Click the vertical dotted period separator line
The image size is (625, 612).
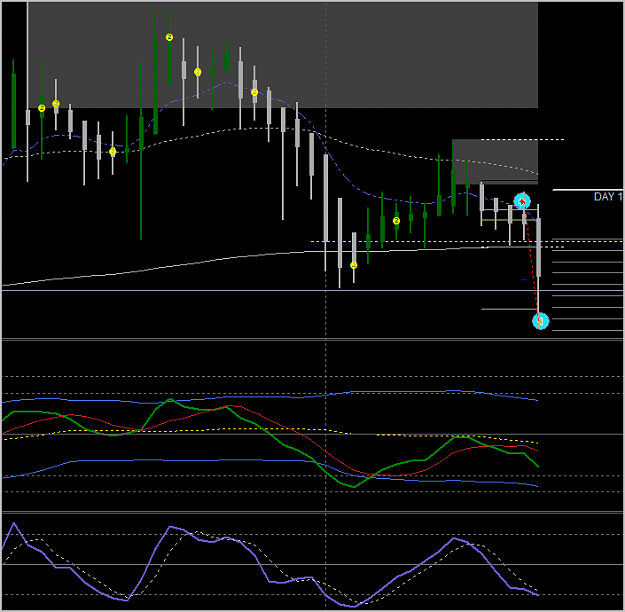(x=326, y=306)
